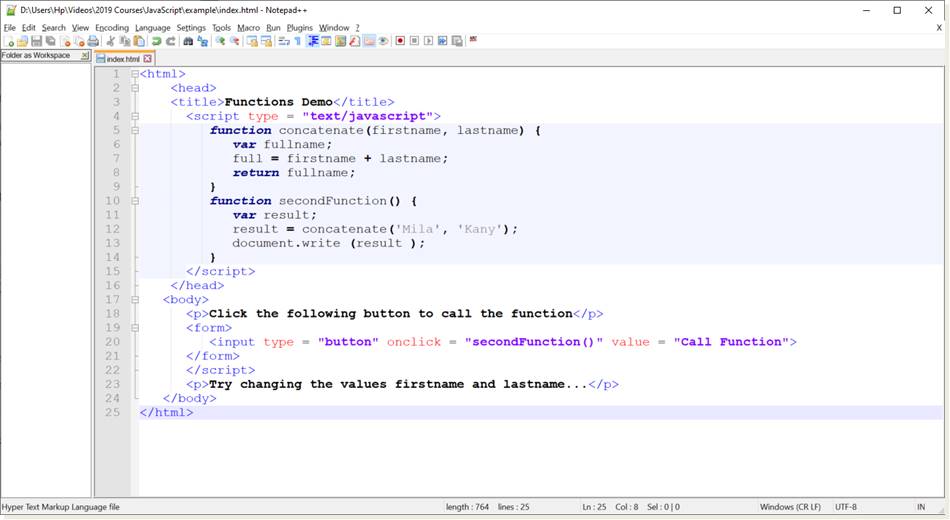Viewport: 950px width, 520px height.
Task: Collapse the script block fold on line 4
Action: (x=135, y=116)
